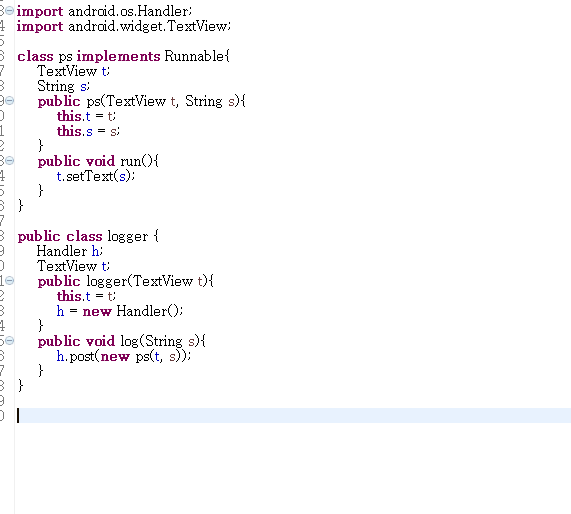
Task: Click the line 'import android.os.Handler;'
Action: coord(104,11)
